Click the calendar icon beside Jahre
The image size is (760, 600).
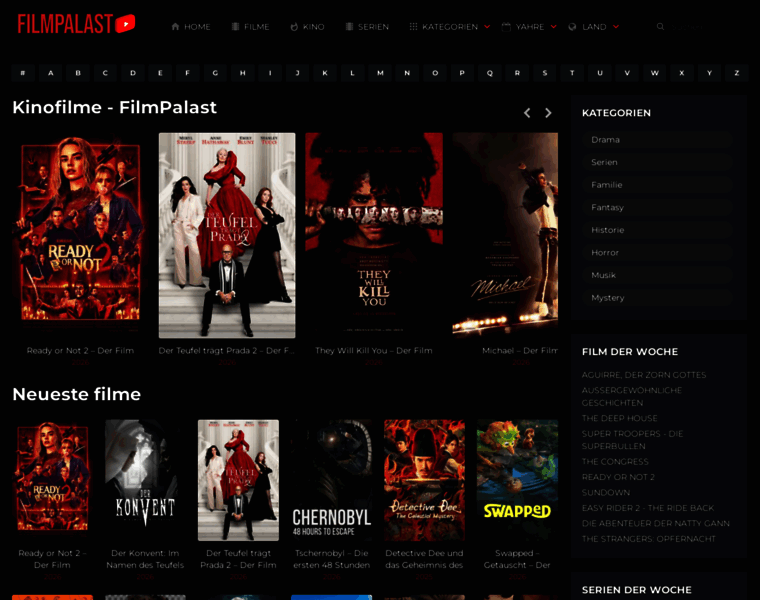click(506, 27)
